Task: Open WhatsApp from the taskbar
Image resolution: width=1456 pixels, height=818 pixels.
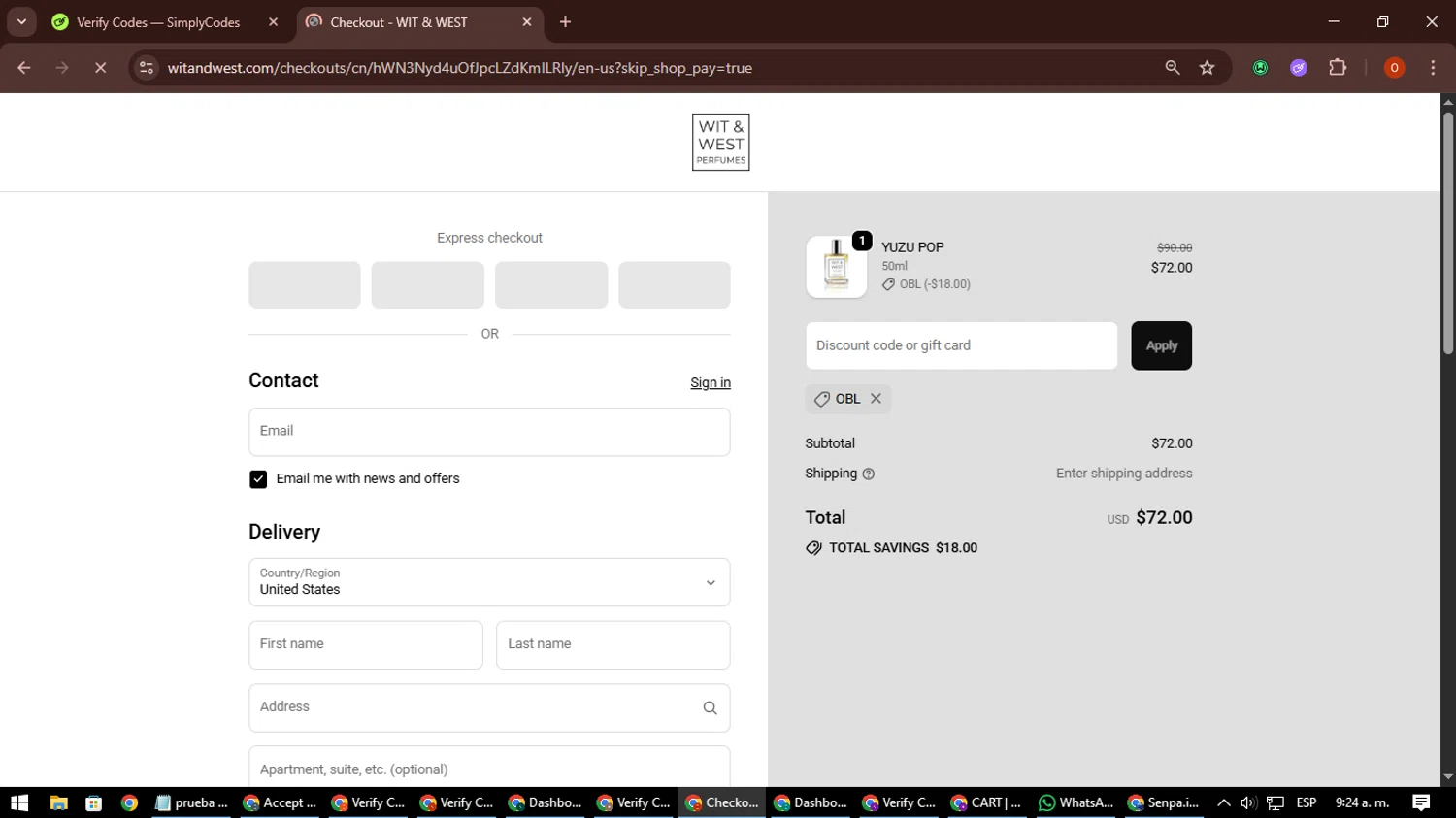Action: 1075,802
